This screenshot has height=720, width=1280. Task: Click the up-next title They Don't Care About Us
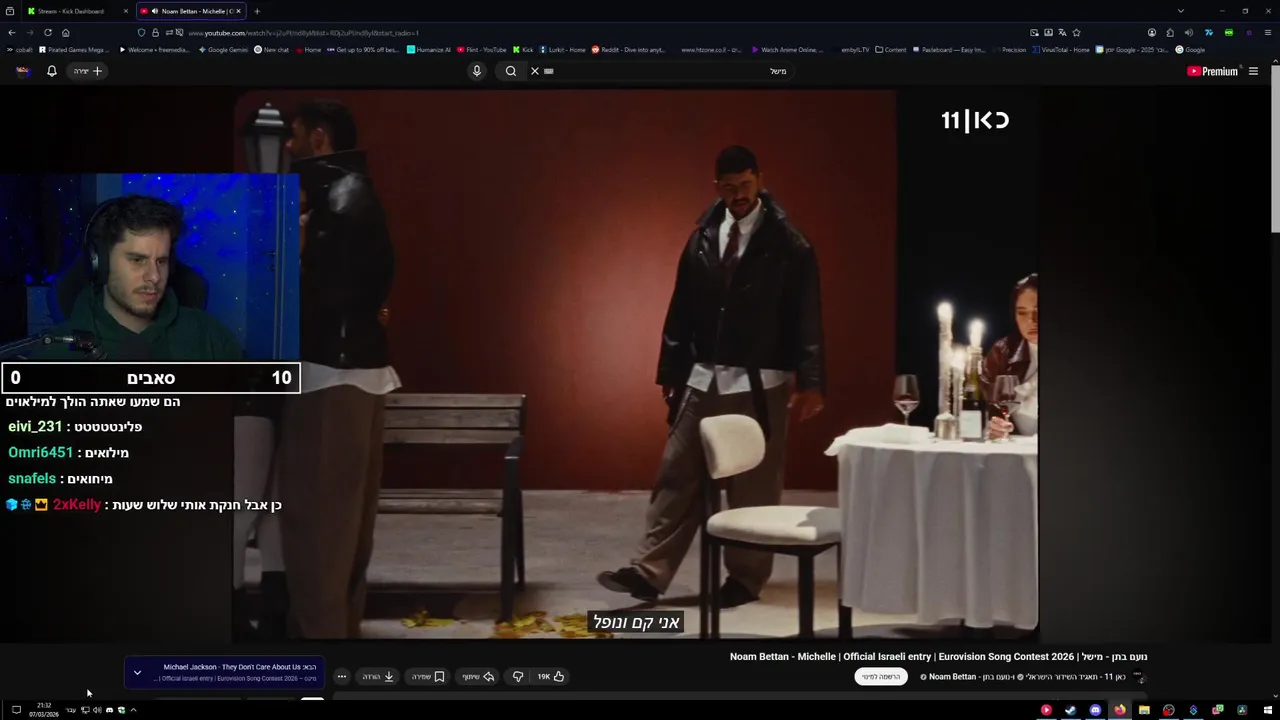[x=240, y=667]
